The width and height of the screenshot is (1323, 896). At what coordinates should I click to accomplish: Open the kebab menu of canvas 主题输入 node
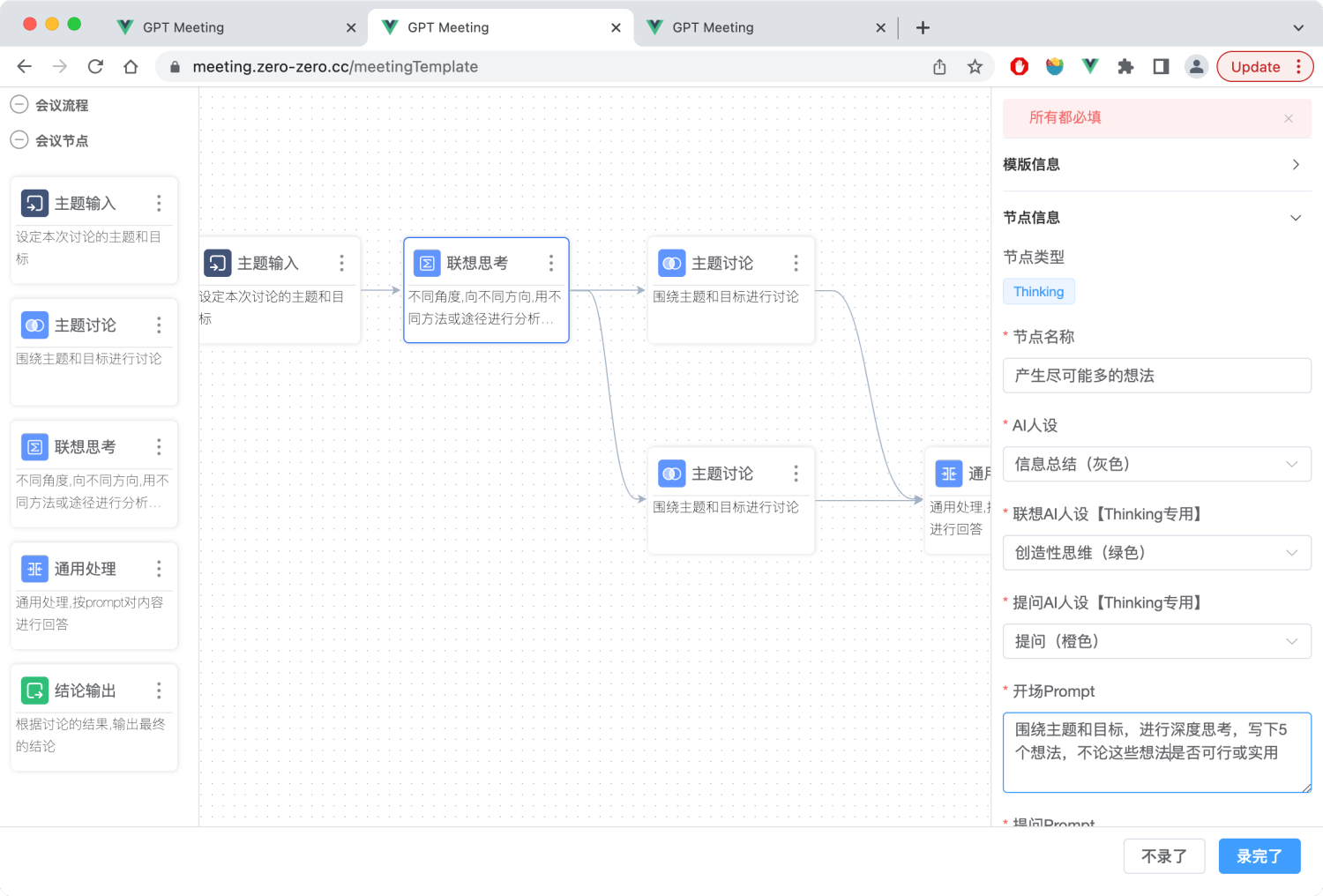pyautogui.click(x=341, y=263)
